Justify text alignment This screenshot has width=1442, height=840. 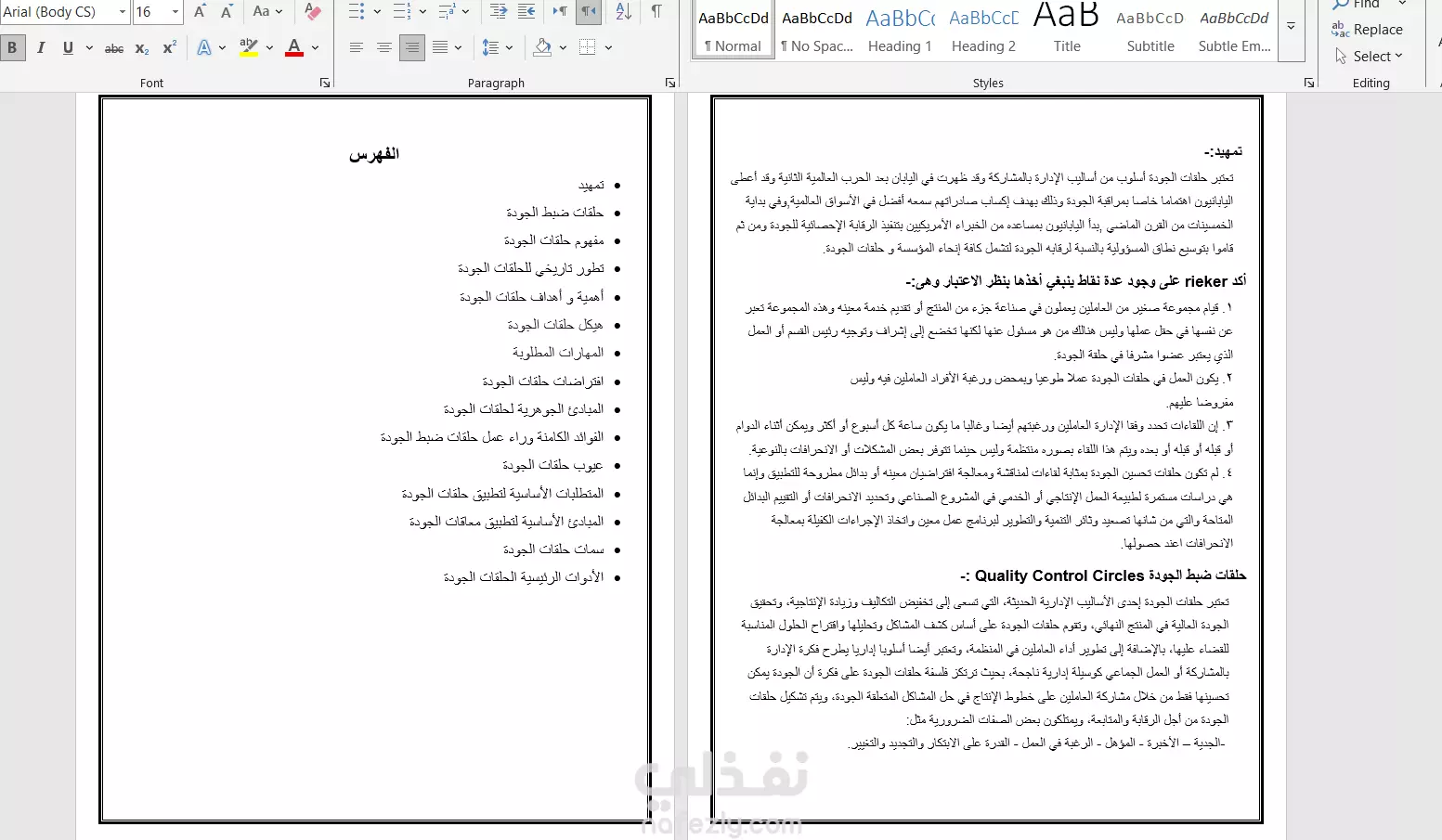(x=440, y=47)
